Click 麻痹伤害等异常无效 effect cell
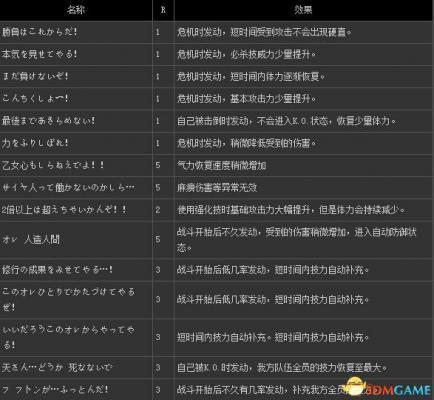This screenshot has width=434, height=400. (x=303, y=188)
